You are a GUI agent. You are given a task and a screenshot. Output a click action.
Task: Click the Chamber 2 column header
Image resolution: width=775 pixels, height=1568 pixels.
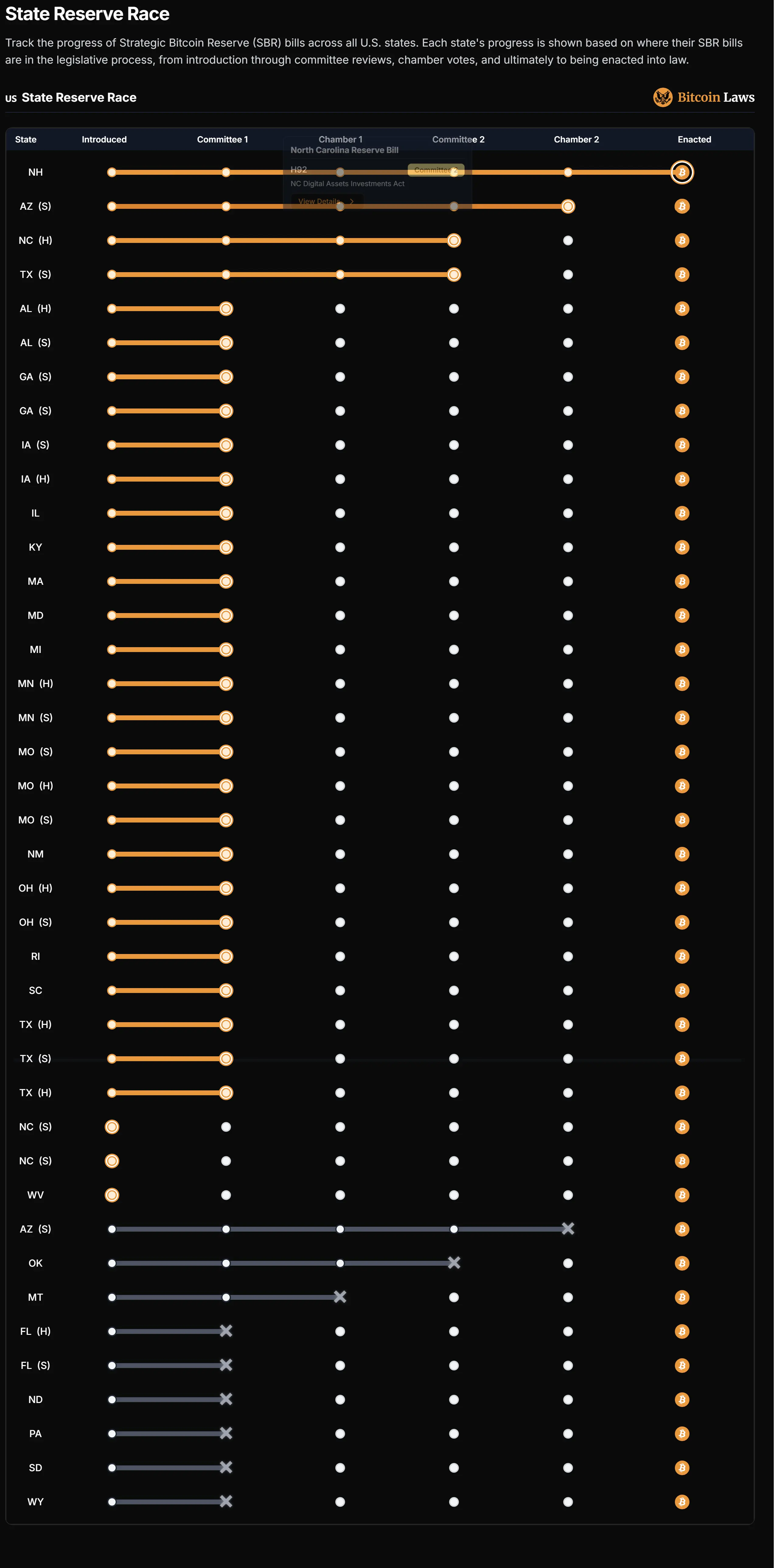tap(576, 139)
